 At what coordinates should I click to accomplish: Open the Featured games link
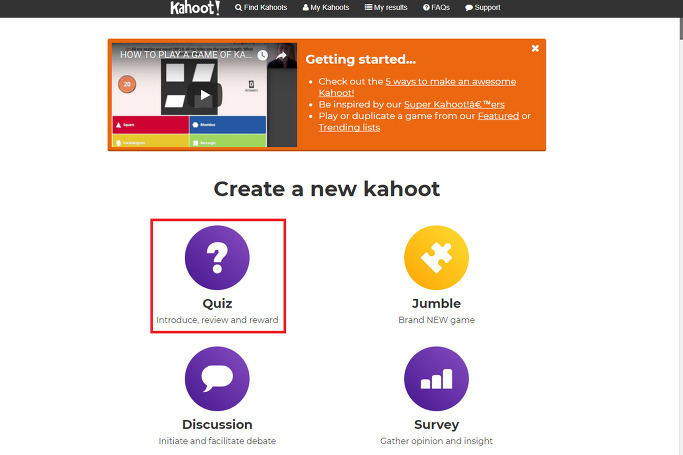tap(498, 116)
